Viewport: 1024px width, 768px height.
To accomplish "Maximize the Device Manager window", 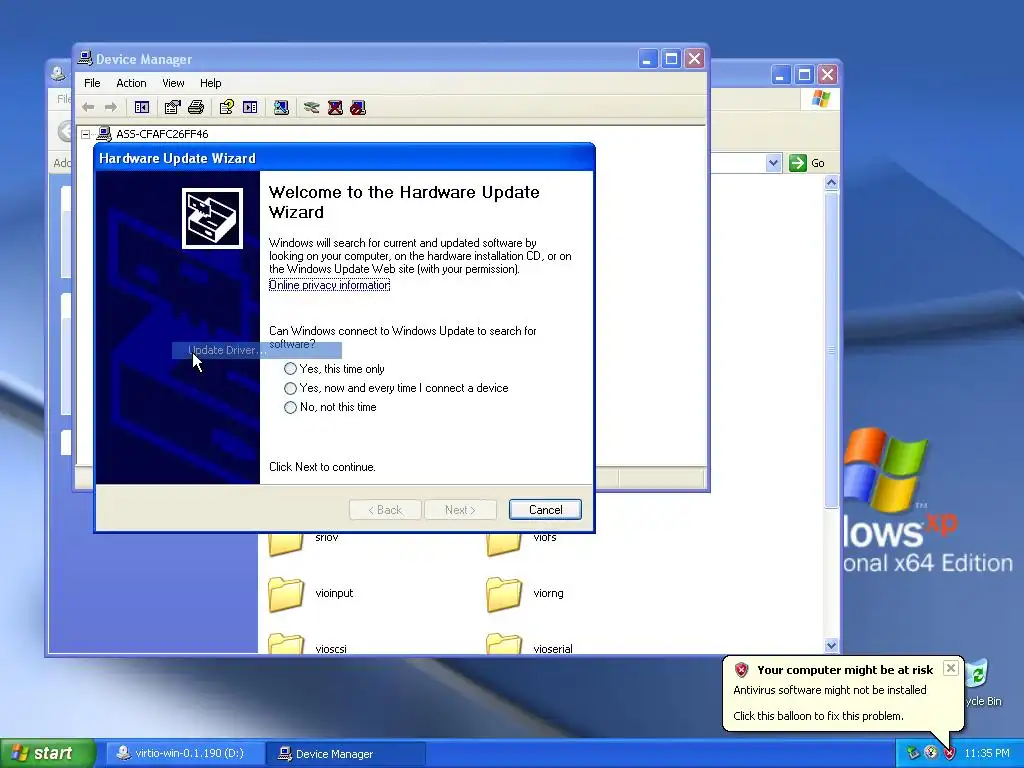I will tap(671, 59).
